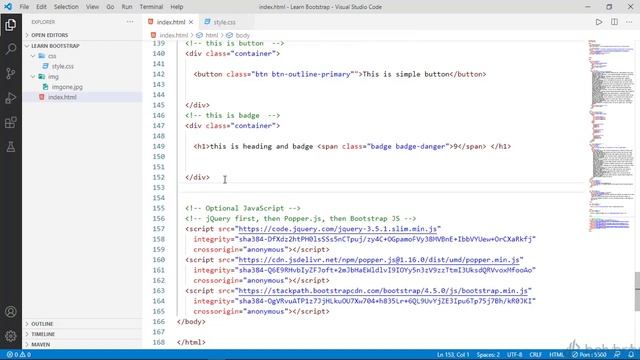Open imgone.jpg in the file tree

point(67,87)
